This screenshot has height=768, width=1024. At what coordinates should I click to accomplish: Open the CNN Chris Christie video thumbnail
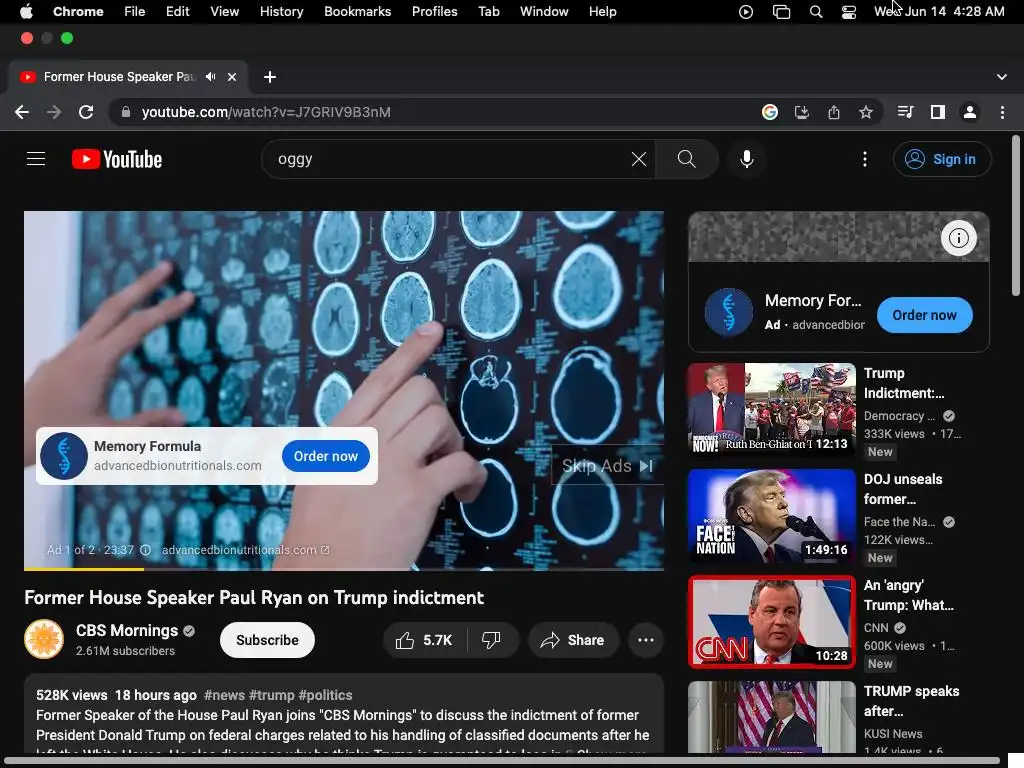click(x=771, y=621)
